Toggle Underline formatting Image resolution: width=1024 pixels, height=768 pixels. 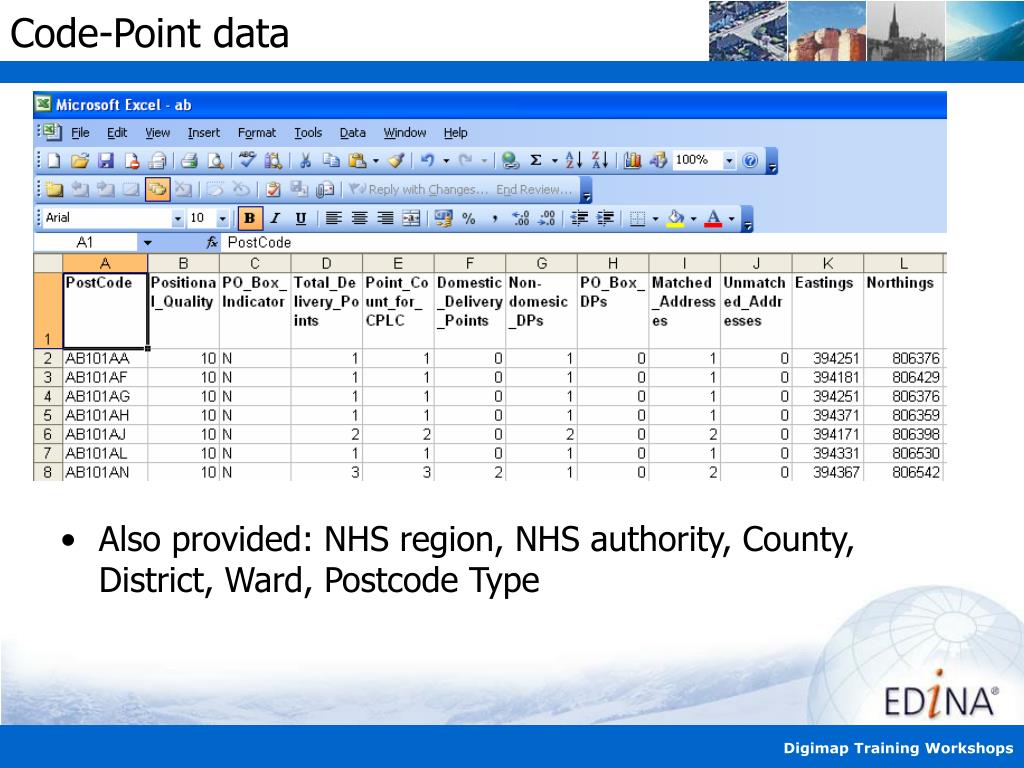coord(300,218)
